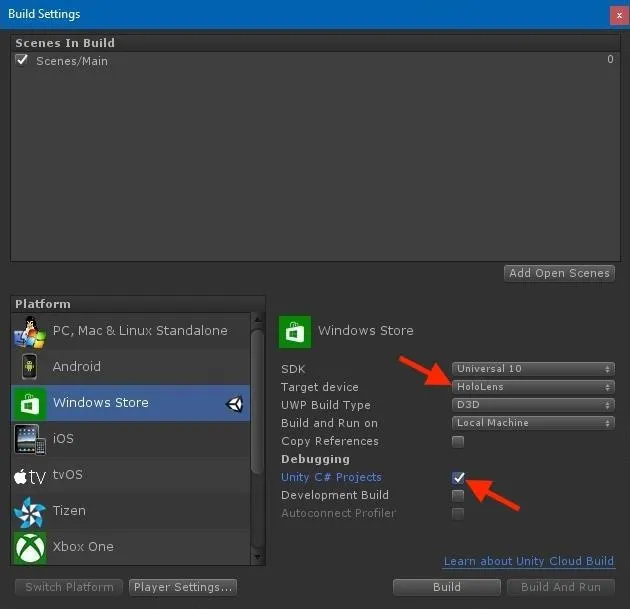The image size is (630, 609).
Task: Select the Xbox One platform row
Action: [131, 547]
